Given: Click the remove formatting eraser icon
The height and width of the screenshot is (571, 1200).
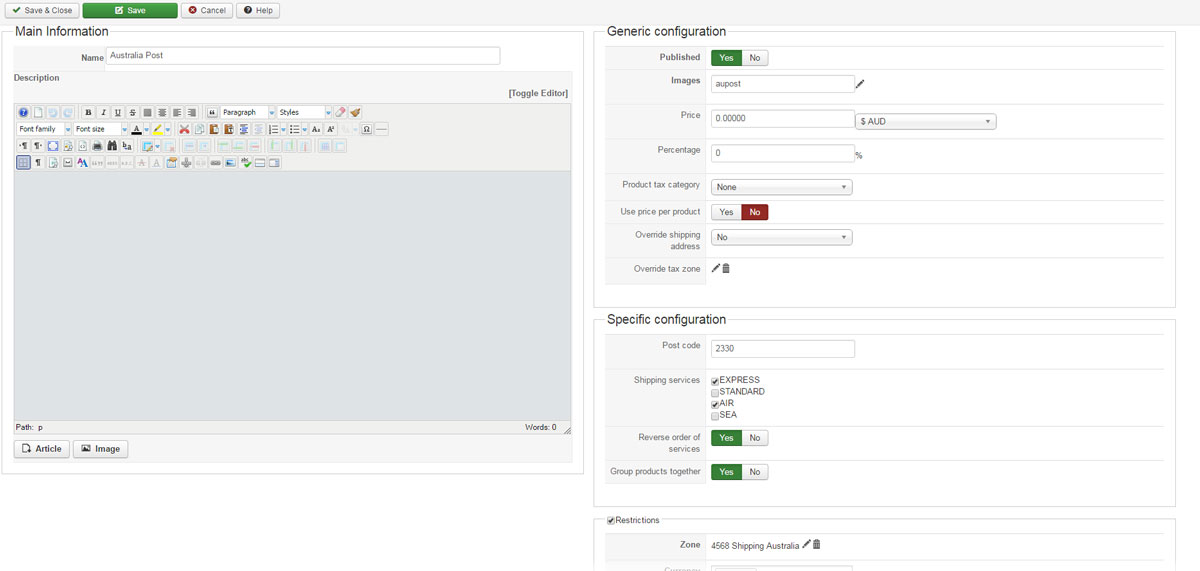Looking at the screenshot, I should (x=340, y=112).
